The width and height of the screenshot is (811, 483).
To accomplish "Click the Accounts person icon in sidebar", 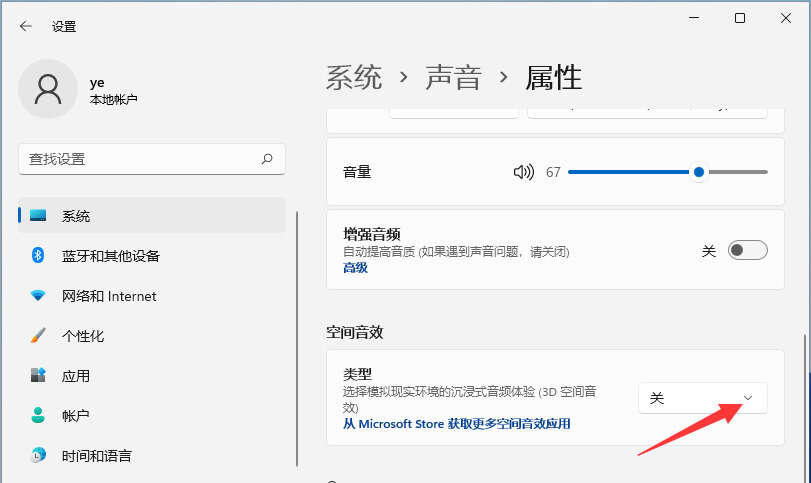I will tap(38, 415).
